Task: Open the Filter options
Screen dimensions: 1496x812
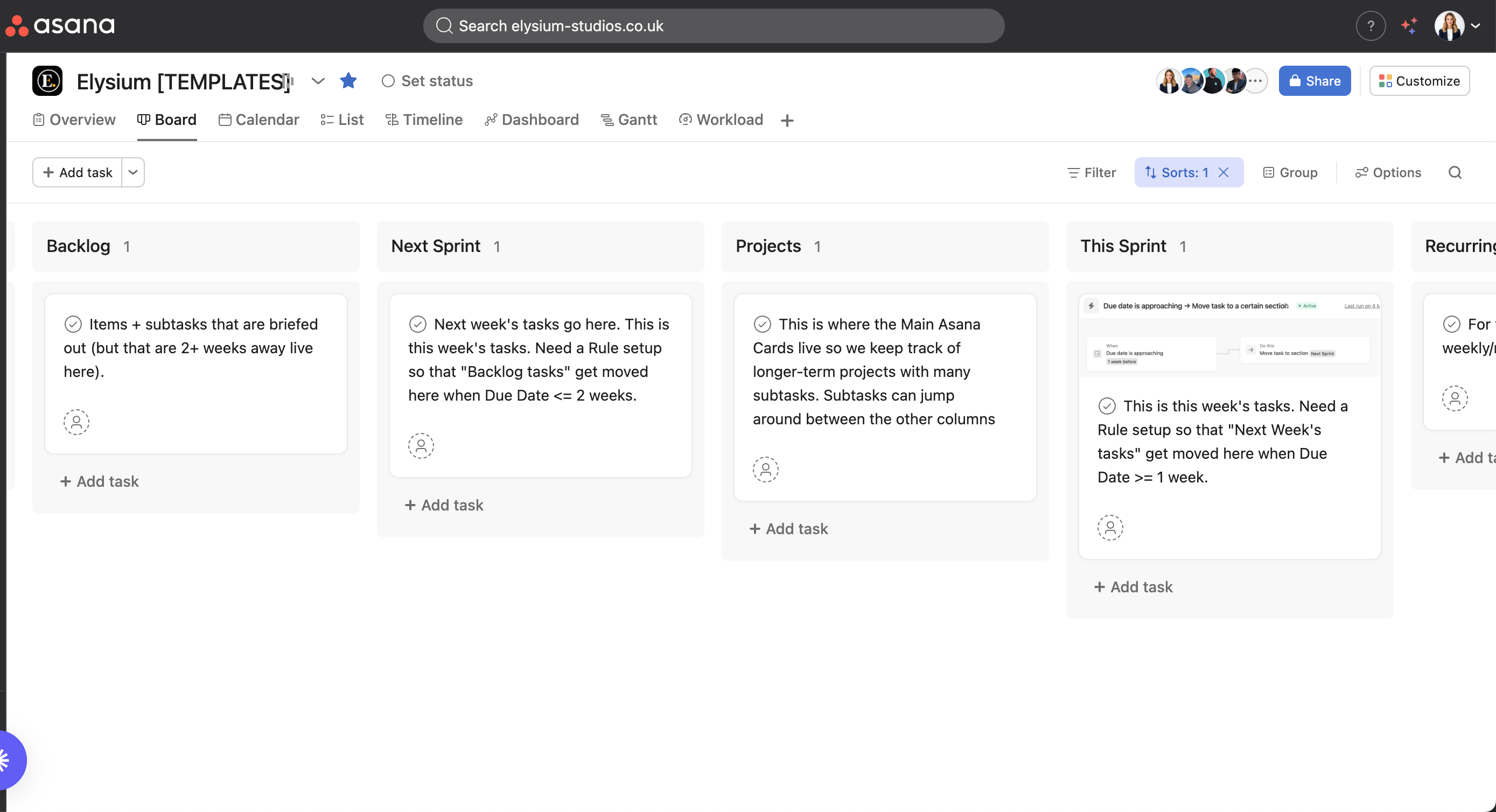Action: tap(1092, 172)
